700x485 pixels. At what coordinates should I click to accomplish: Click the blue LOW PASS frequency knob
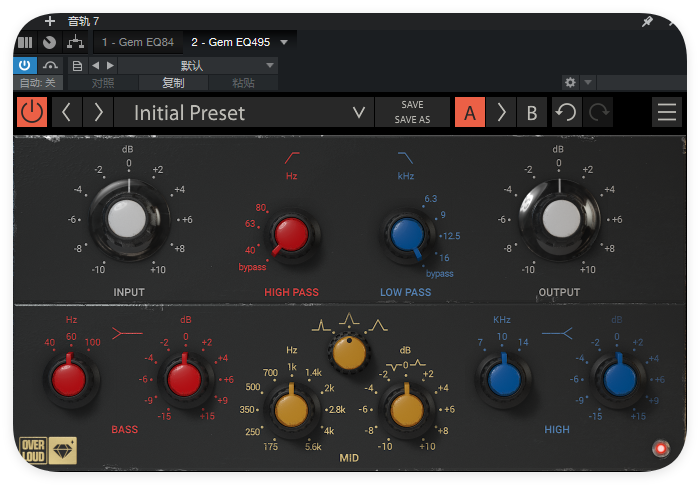407,235
